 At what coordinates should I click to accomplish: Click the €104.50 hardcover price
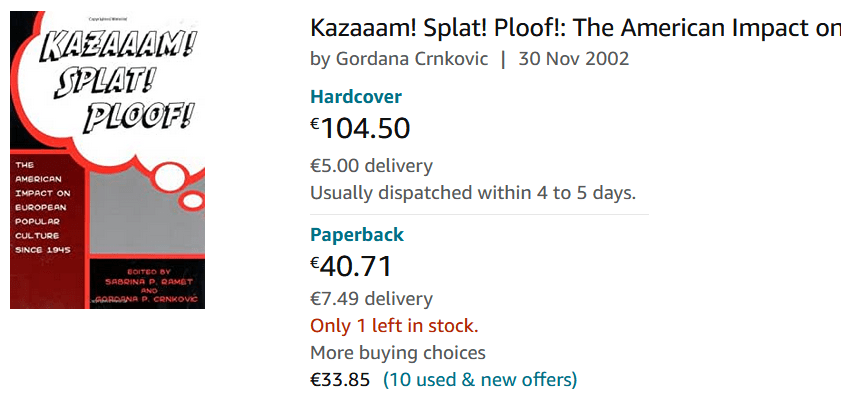coord(360,128)
